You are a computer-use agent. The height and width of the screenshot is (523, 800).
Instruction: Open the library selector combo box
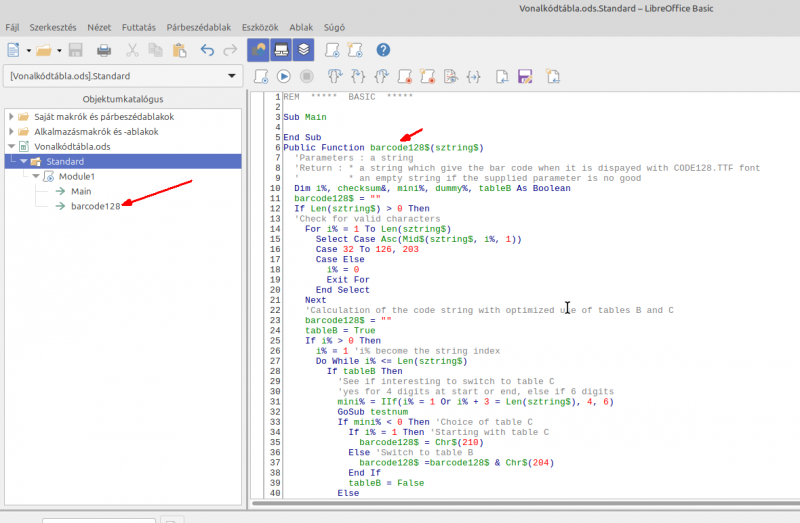[x=122, y=76]
